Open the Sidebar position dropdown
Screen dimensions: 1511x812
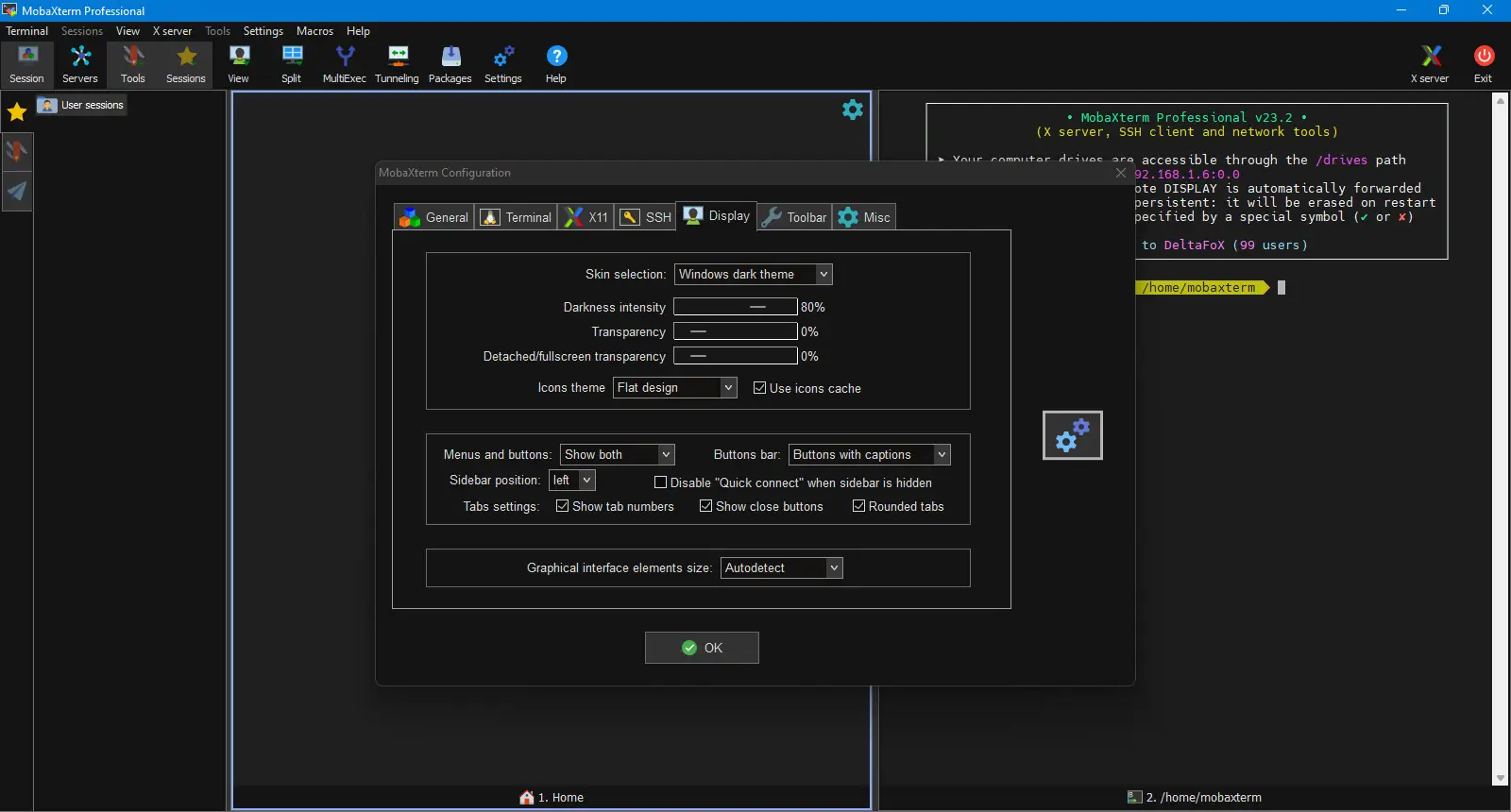tap(572, 481)
